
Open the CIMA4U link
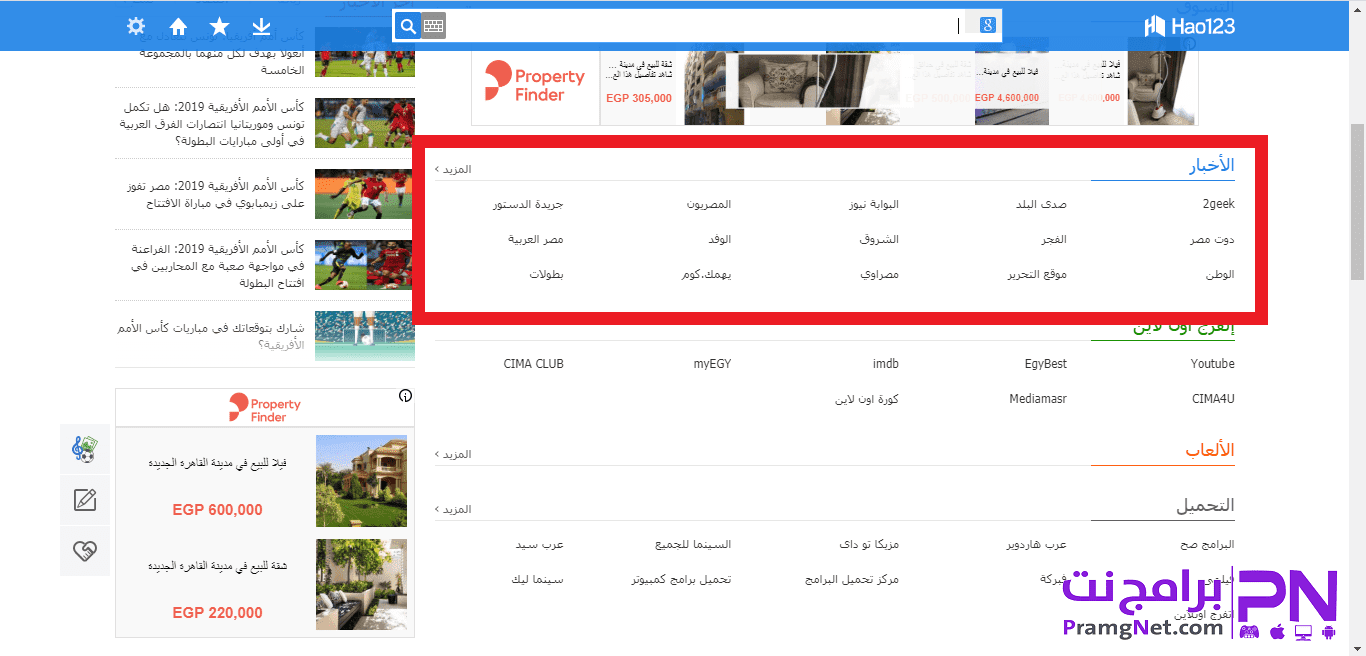pyautogui.click(x=1213, y=399)
